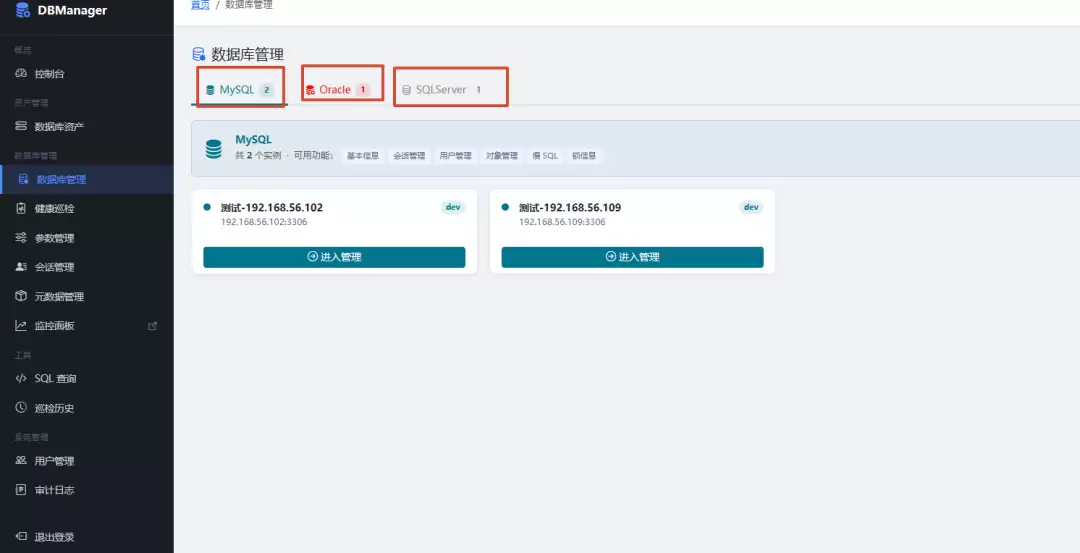Switch to the SQLServer tab

click(x=442, y=90)
